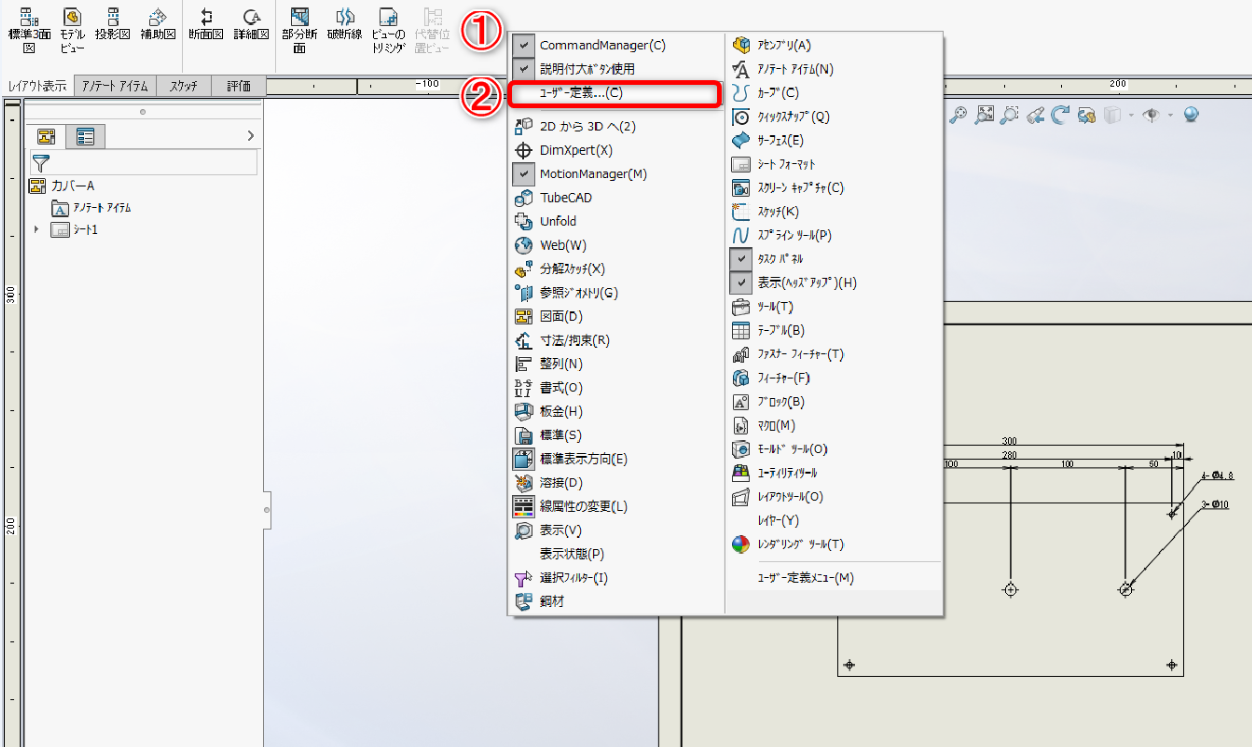Click the 部分断面 (Broken-out Section) tool

299,27
